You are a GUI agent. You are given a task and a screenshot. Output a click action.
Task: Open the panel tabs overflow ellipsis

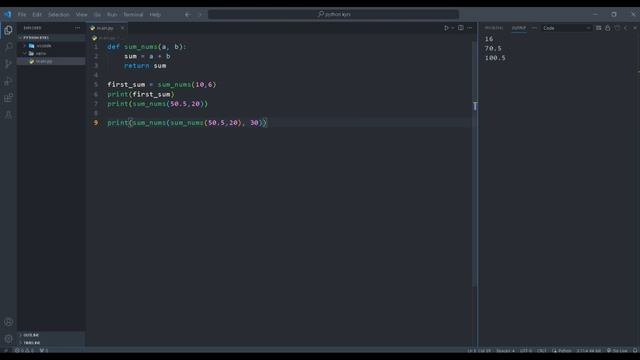pyautogui.click(x=534, y=28)
